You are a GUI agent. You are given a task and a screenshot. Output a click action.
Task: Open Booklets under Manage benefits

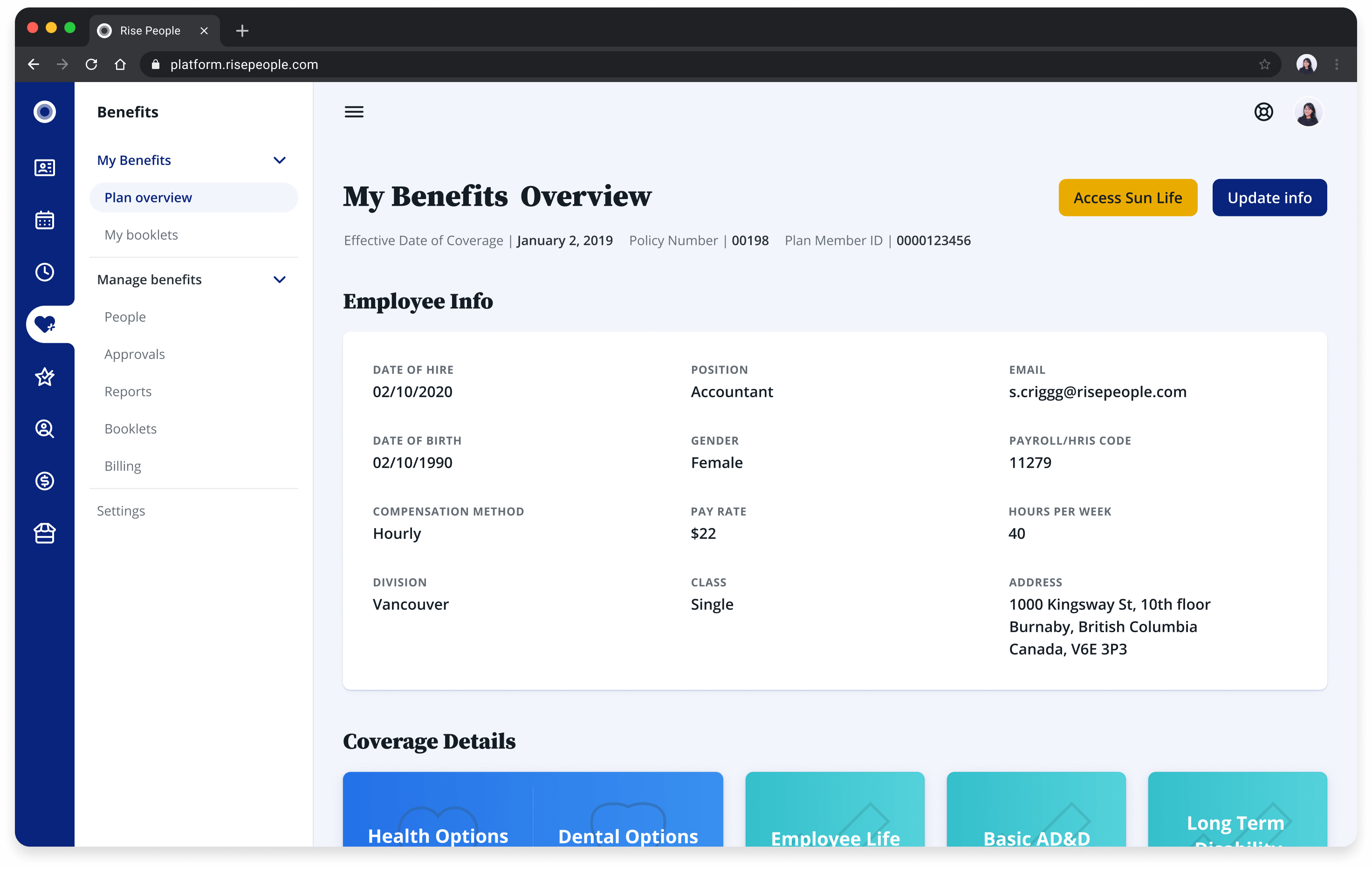[130, 428]
